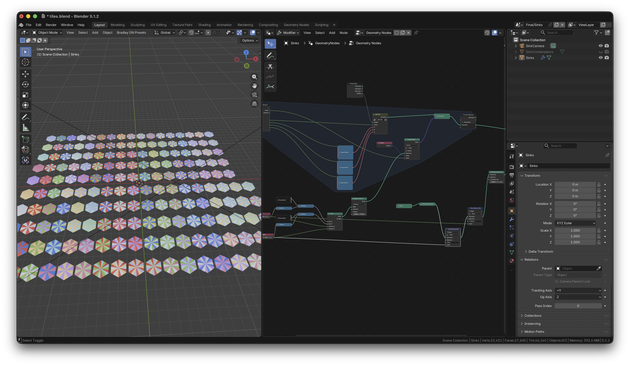Click the viewport pan hand icon
Screen dimensions: 630x366
point(254,86)
